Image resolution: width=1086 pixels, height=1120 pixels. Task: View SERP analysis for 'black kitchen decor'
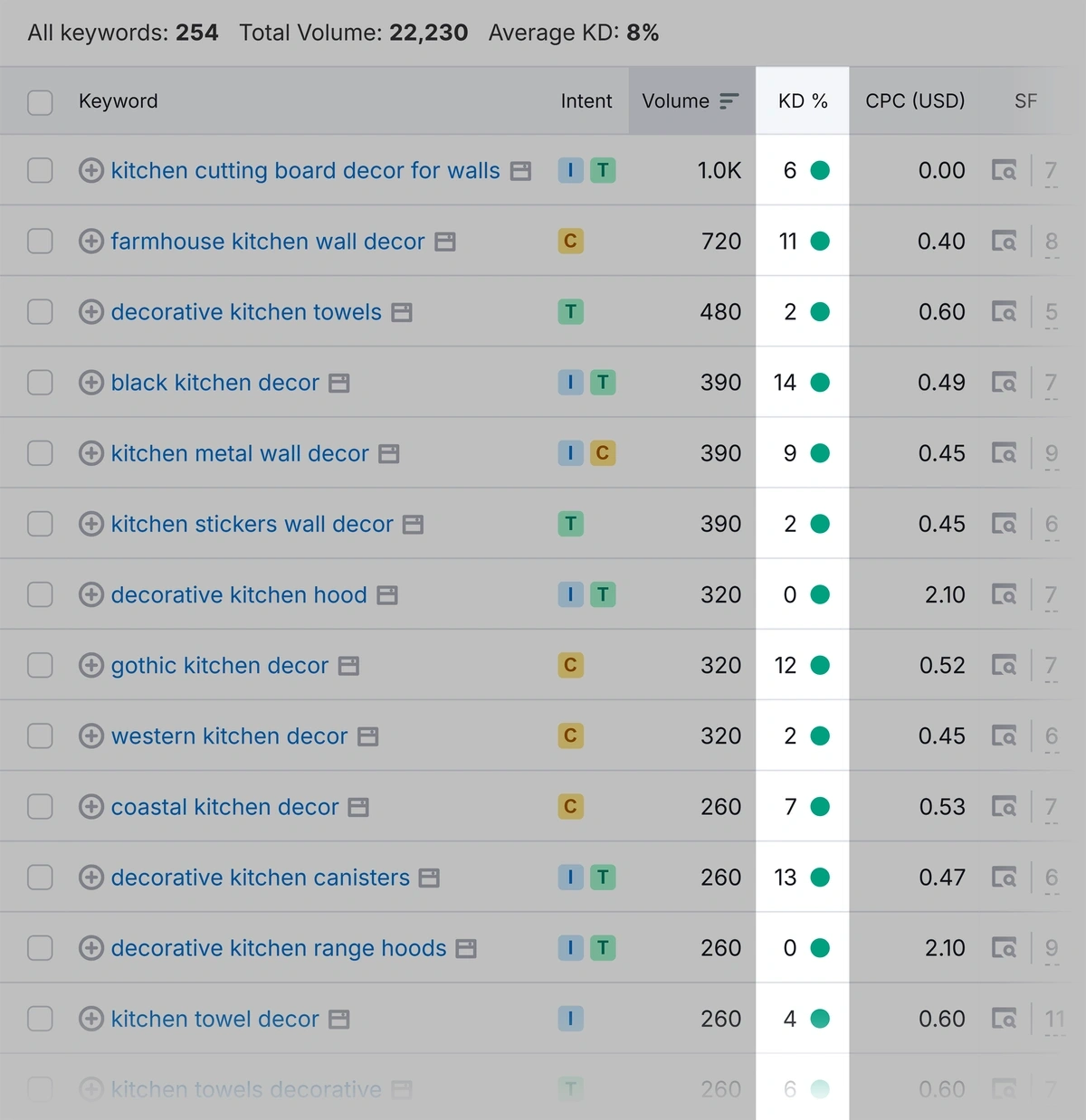[x=1004, y=383]
